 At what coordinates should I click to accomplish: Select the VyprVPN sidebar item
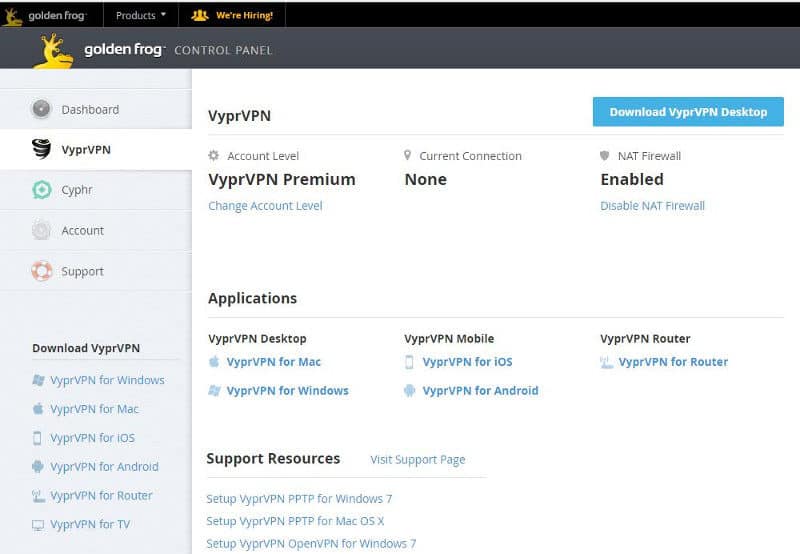click(x=96, y=149)
